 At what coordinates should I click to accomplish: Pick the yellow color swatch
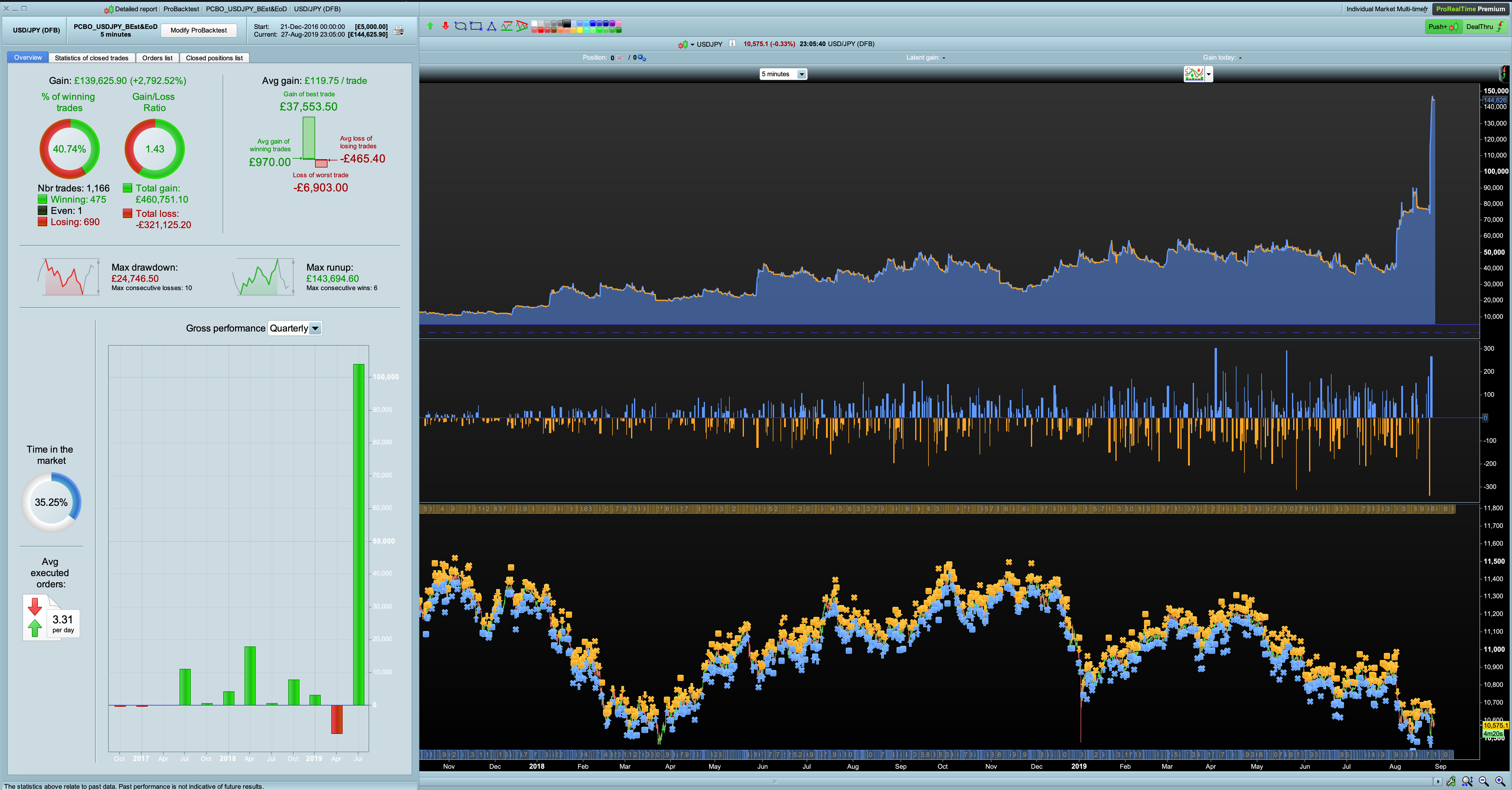(x=580, y=30)
